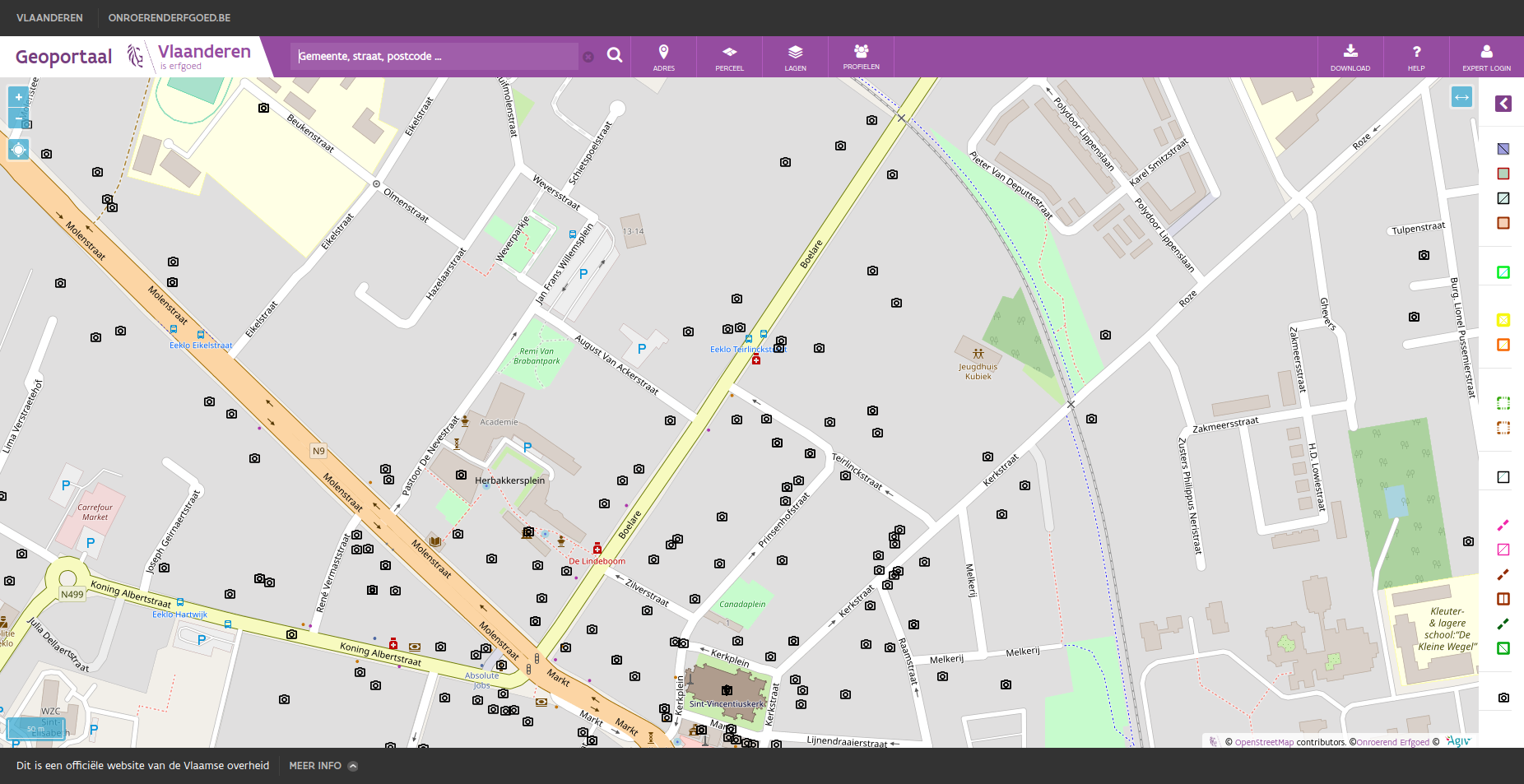This screenshot has height=784, width=1524.
Task: Open the ADRES address search tool
Action: [x=663, y=57]
